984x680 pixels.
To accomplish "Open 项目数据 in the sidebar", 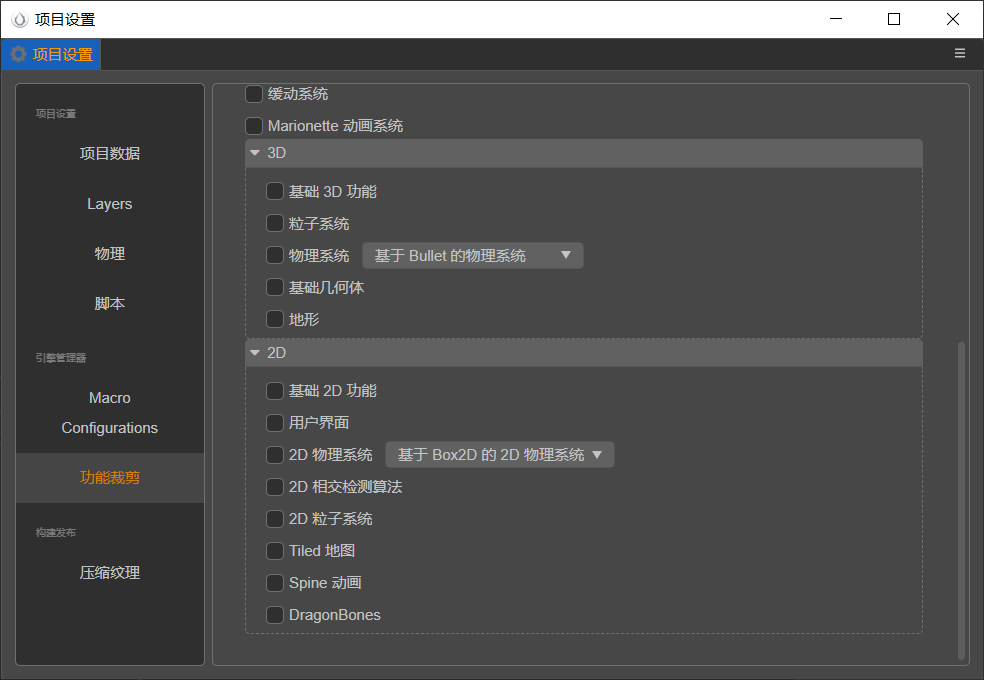I will pyautogui.click(x=110, y=154).
